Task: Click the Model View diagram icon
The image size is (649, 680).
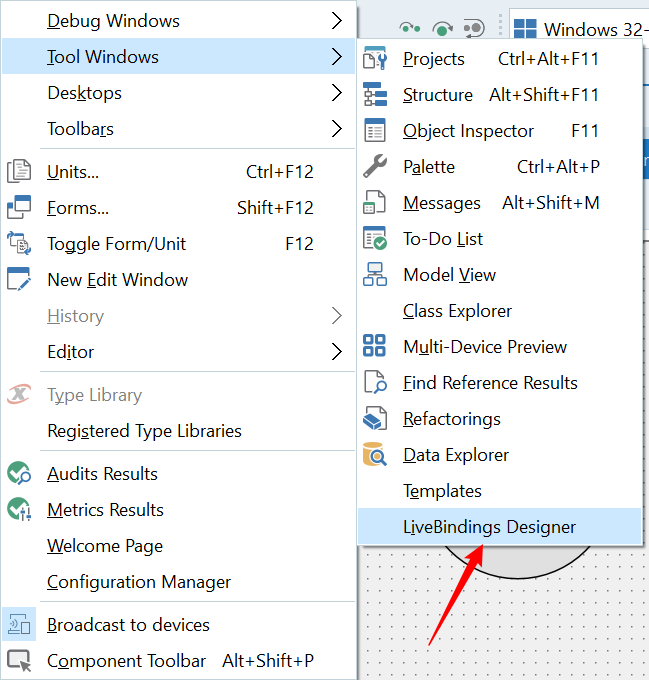Action: point(375,275)
